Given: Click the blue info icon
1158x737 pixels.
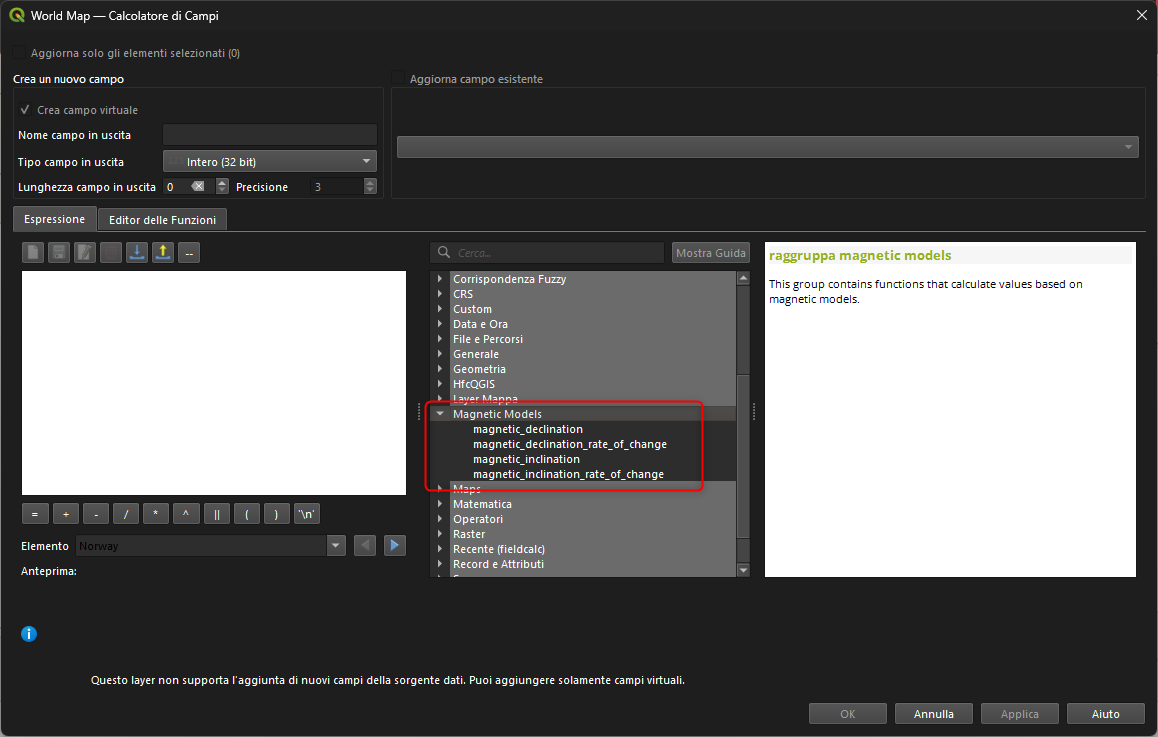Looking at the screenshot, I should (29, 634).
